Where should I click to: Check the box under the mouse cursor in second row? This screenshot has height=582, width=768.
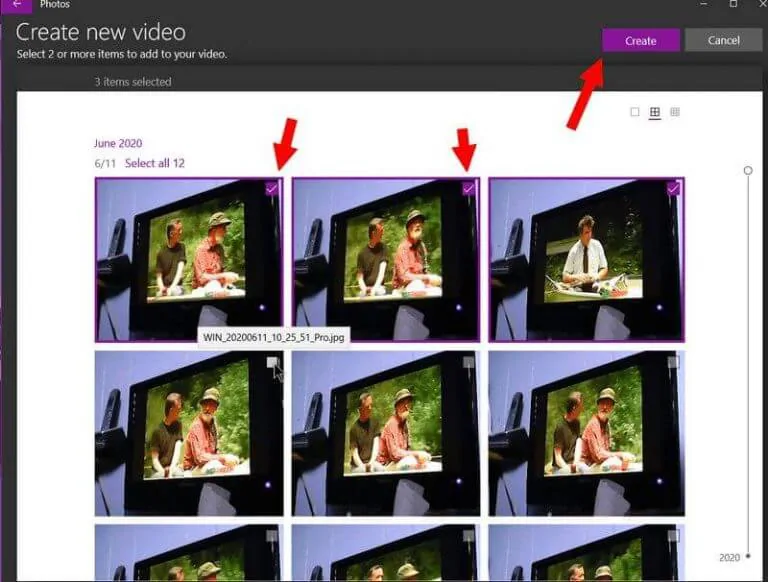click(272, 362)
